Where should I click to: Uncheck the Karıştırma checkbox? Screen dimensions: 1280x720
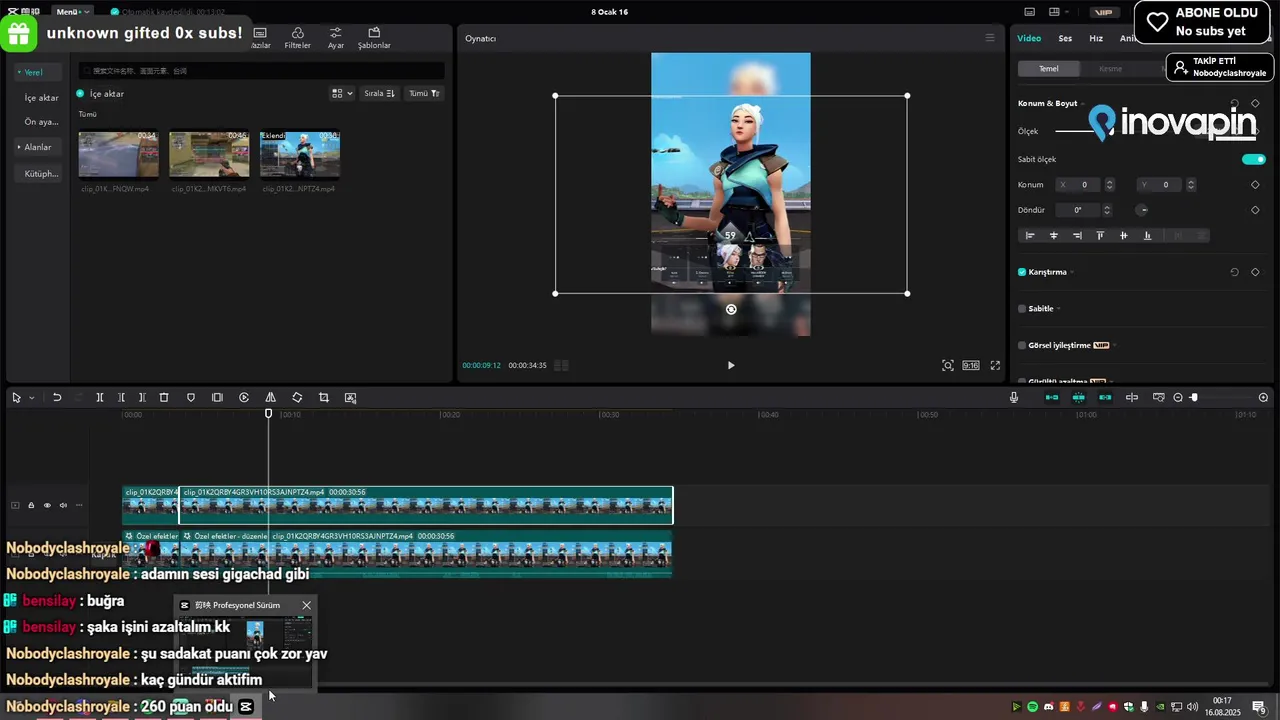tap(1022, 272)
